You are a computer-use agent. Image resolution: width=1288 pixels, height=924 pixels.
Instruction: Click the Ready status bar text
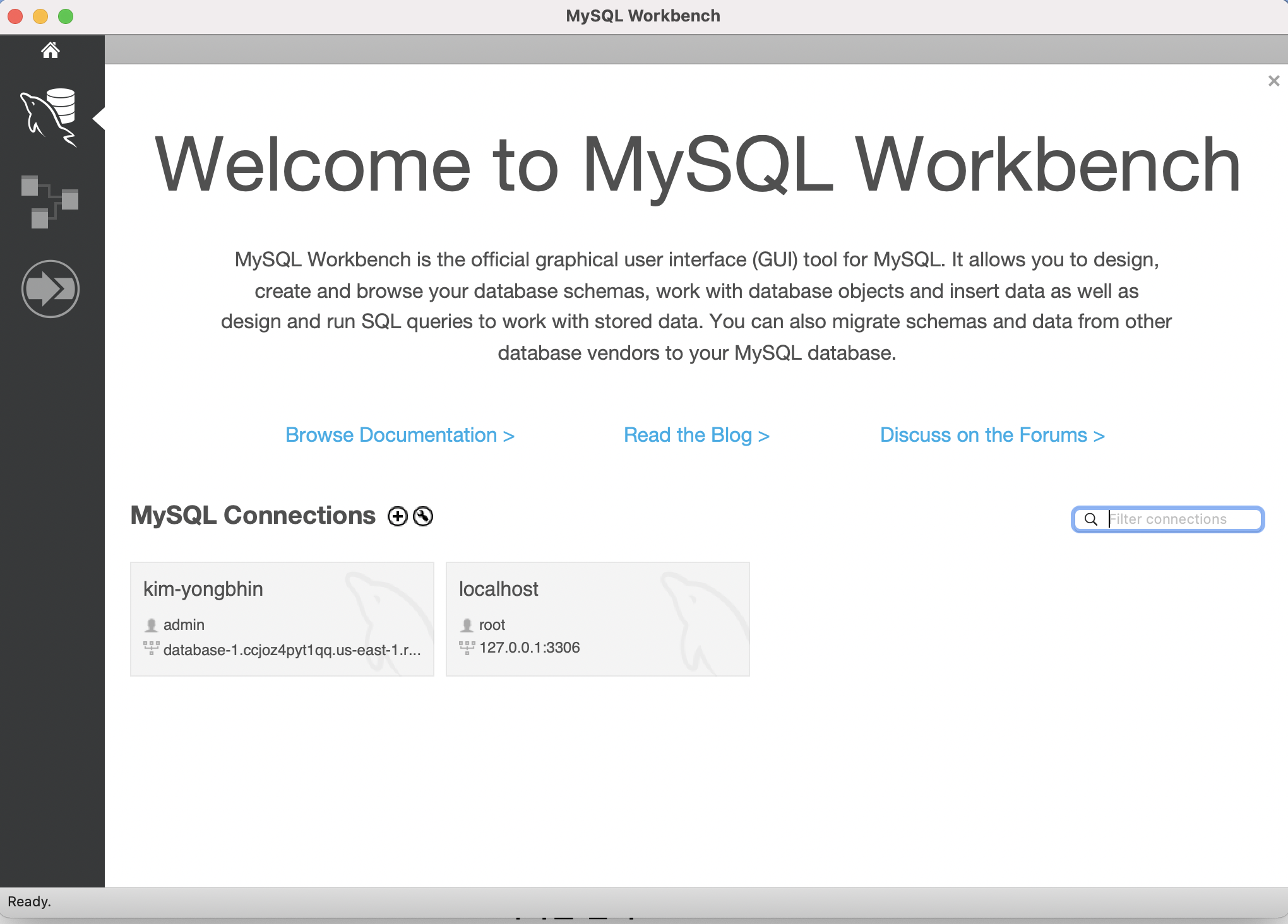30,901
